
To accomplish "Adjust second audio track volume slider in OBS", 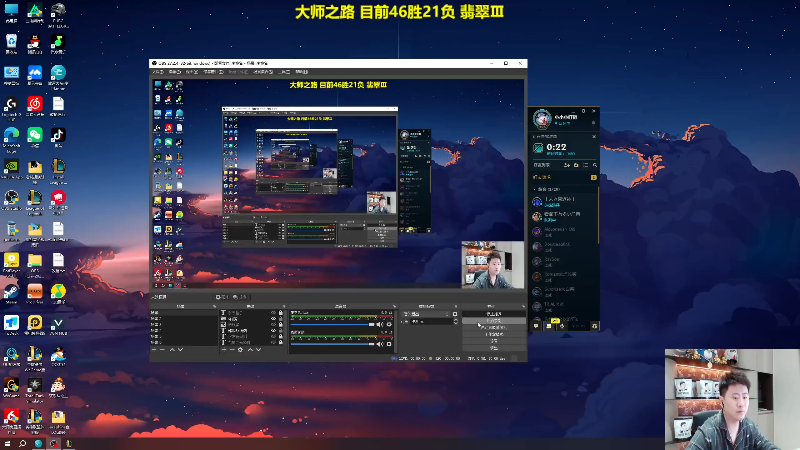I will 332,344.
